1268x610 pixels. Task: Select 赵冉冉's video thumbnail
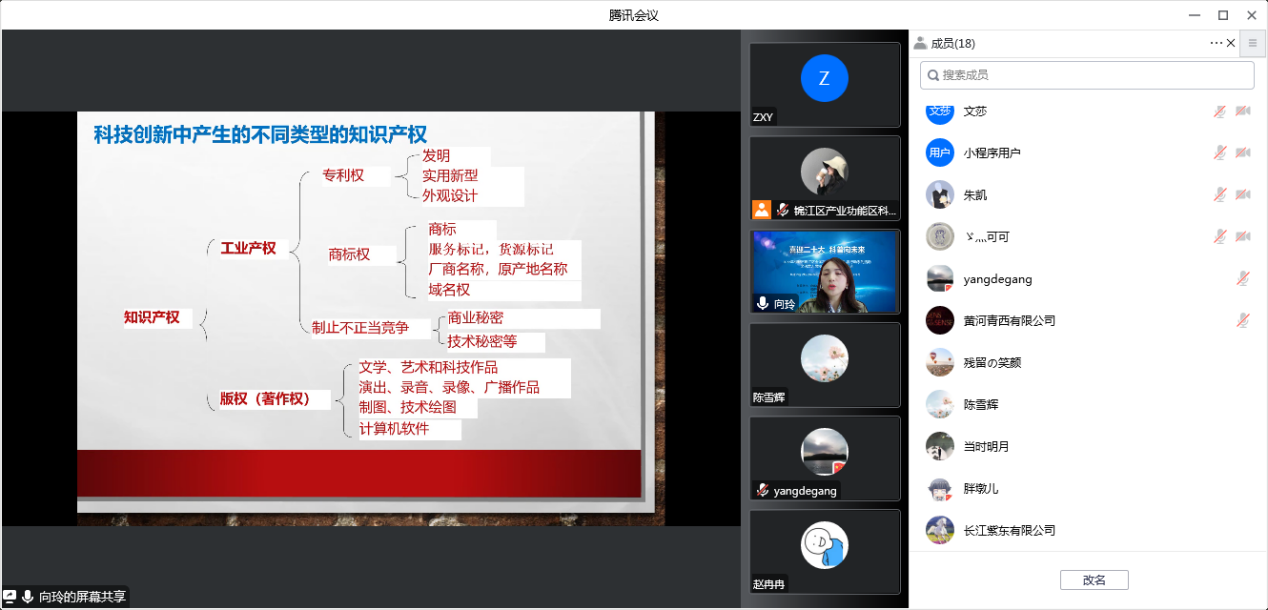click(x=824, y=552)
